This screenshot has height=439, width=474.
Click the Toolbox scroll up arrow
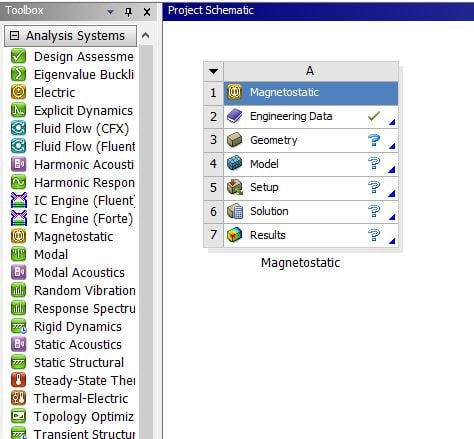[146, 35]
